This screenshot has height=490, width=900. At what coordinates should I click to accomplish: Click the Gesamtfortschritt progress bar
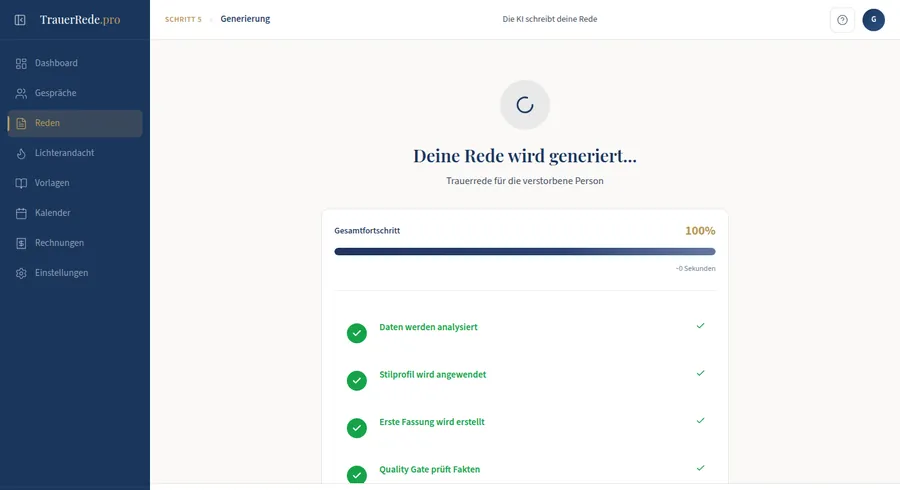pos(525,251)
